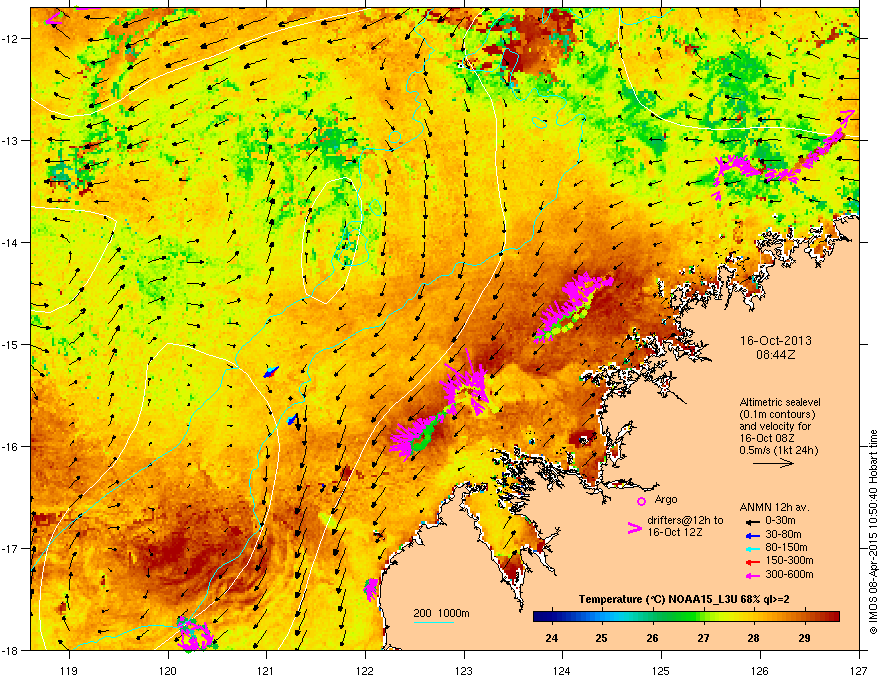Click the vertical IMOS copyright timestamp text
The width and height of the screenshot is (880, 680).
pyautogui.click(x=873, y=532)
